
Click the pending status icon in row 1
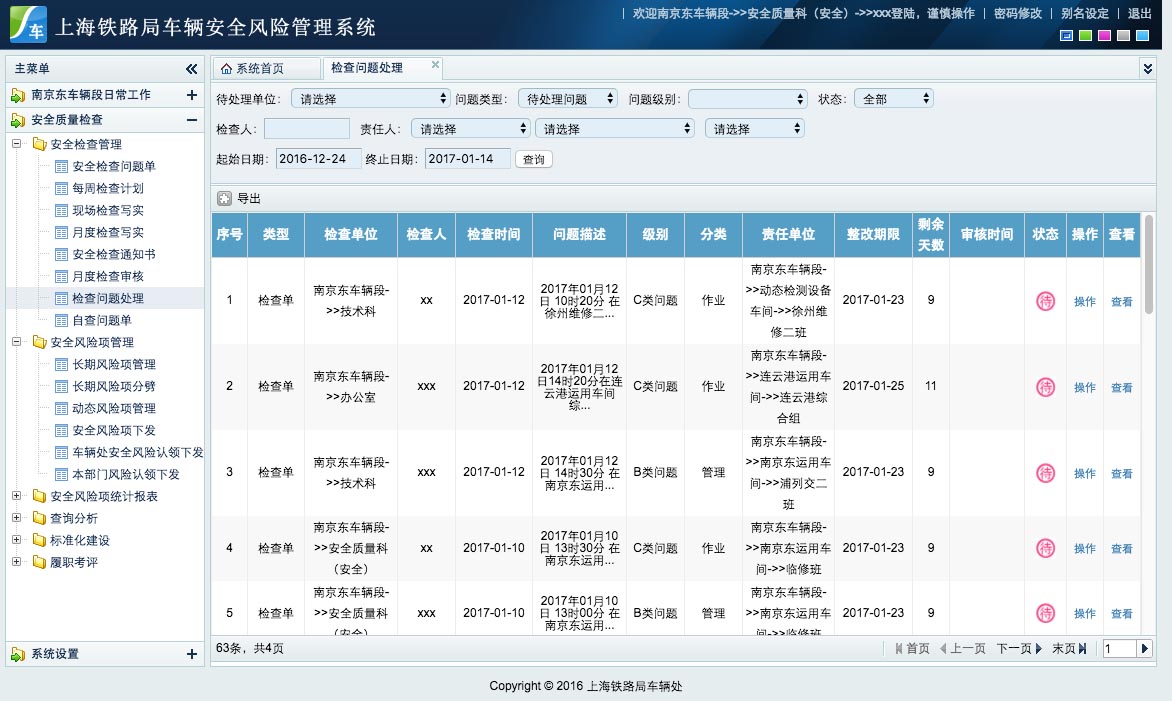coord(1045,301)
